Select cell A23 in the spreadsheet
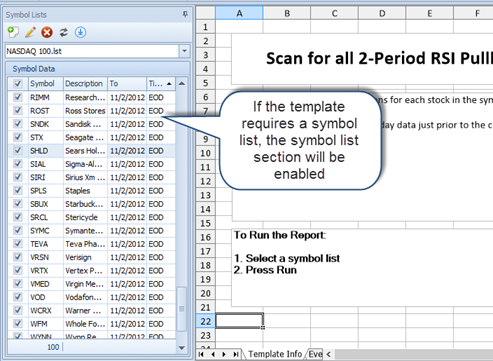The width and height of the screenshot is (493, 361). (239, 335)
